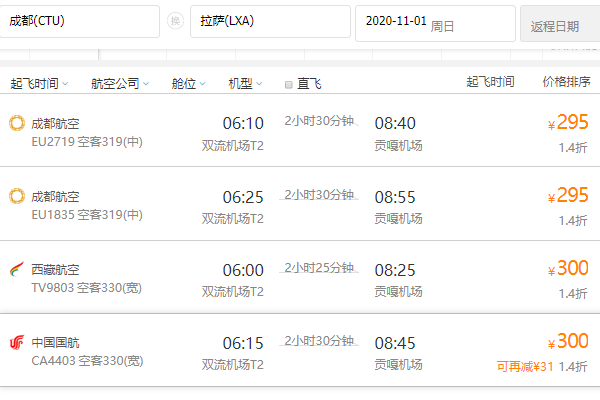Expand the 舱位 cabin class dropdown
Image resolution: width=600 pixels, height=400 pixels.
coord(189,84)
